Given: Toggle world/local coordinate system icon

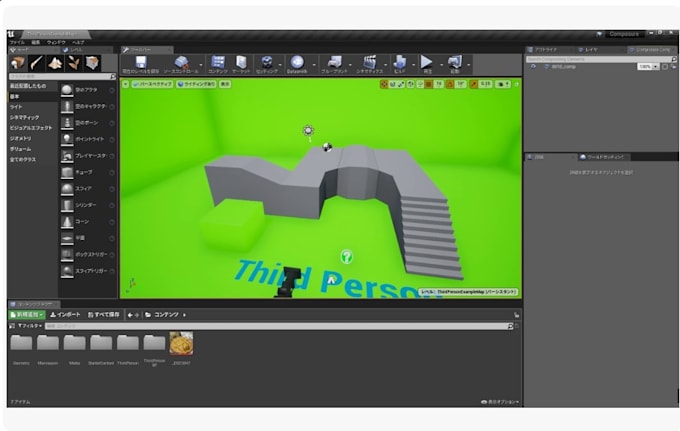Looking at the screenshot, I should coord(411,84).
